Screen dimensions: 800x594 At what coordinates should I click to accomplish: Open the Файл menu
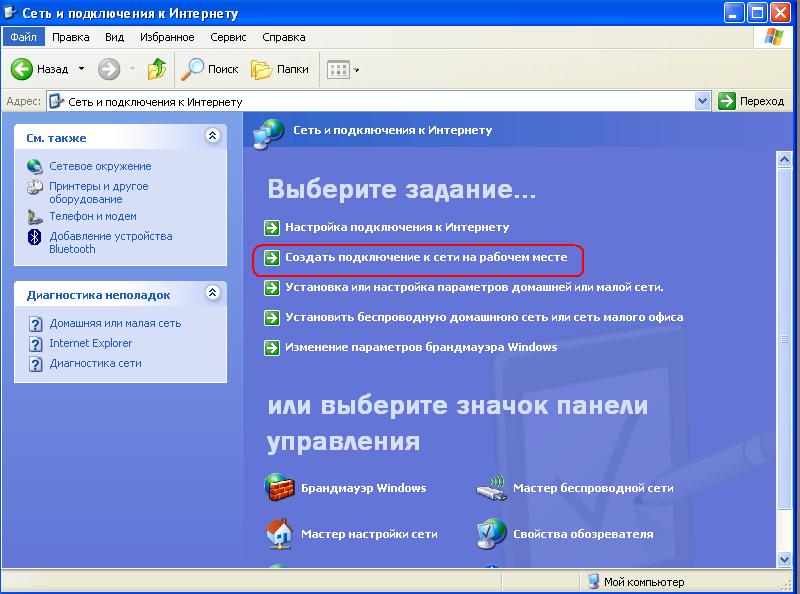coord(23,37)
